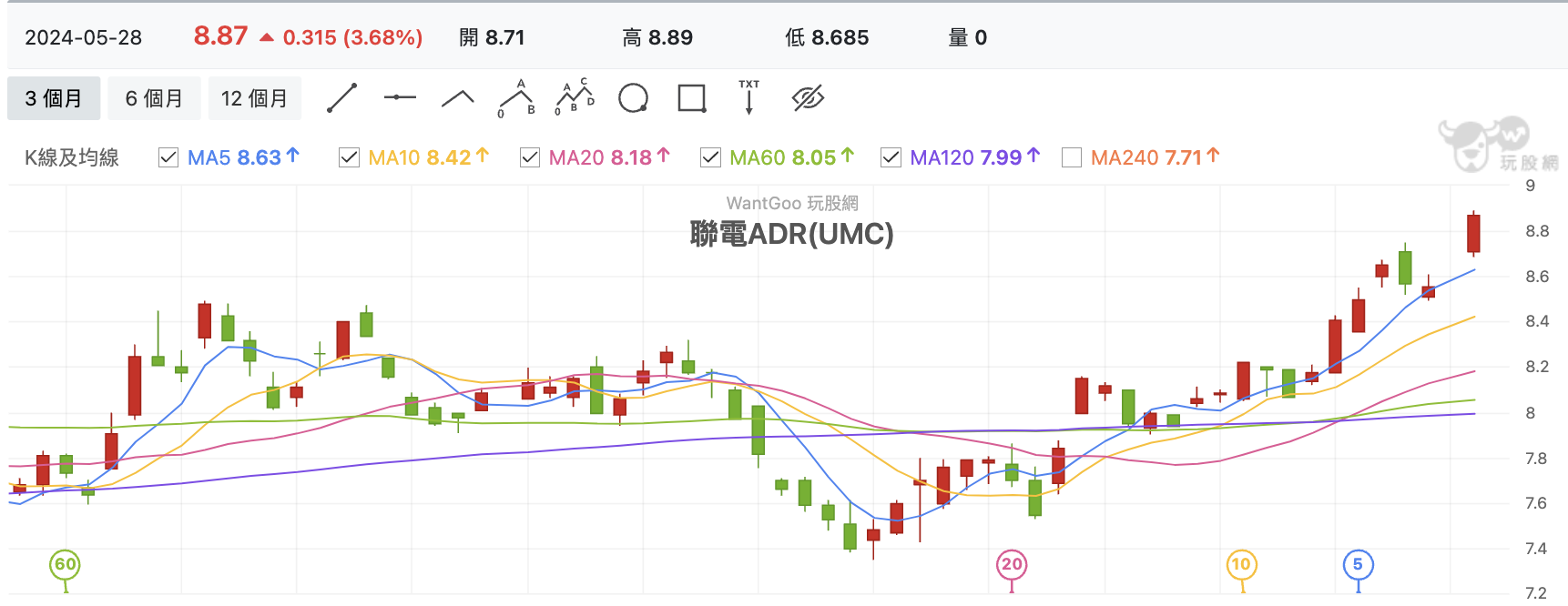The width and height of the screenshot is (1568, 606).
Task: Click the volume 量 0
Action: point(967,37)
